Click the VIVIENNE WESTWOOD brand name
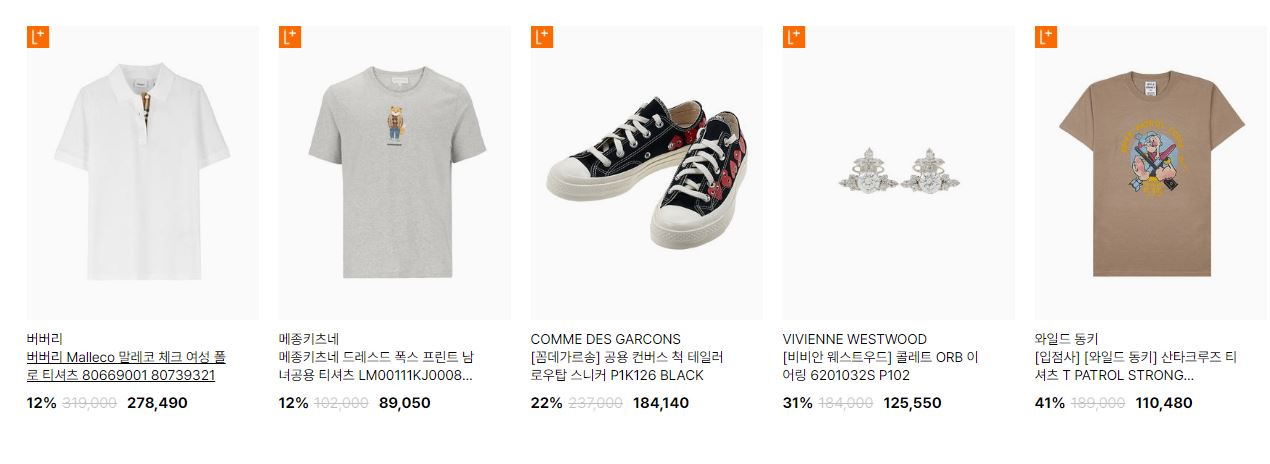The width and height of the screenshot is (1270, 464). 855,339
